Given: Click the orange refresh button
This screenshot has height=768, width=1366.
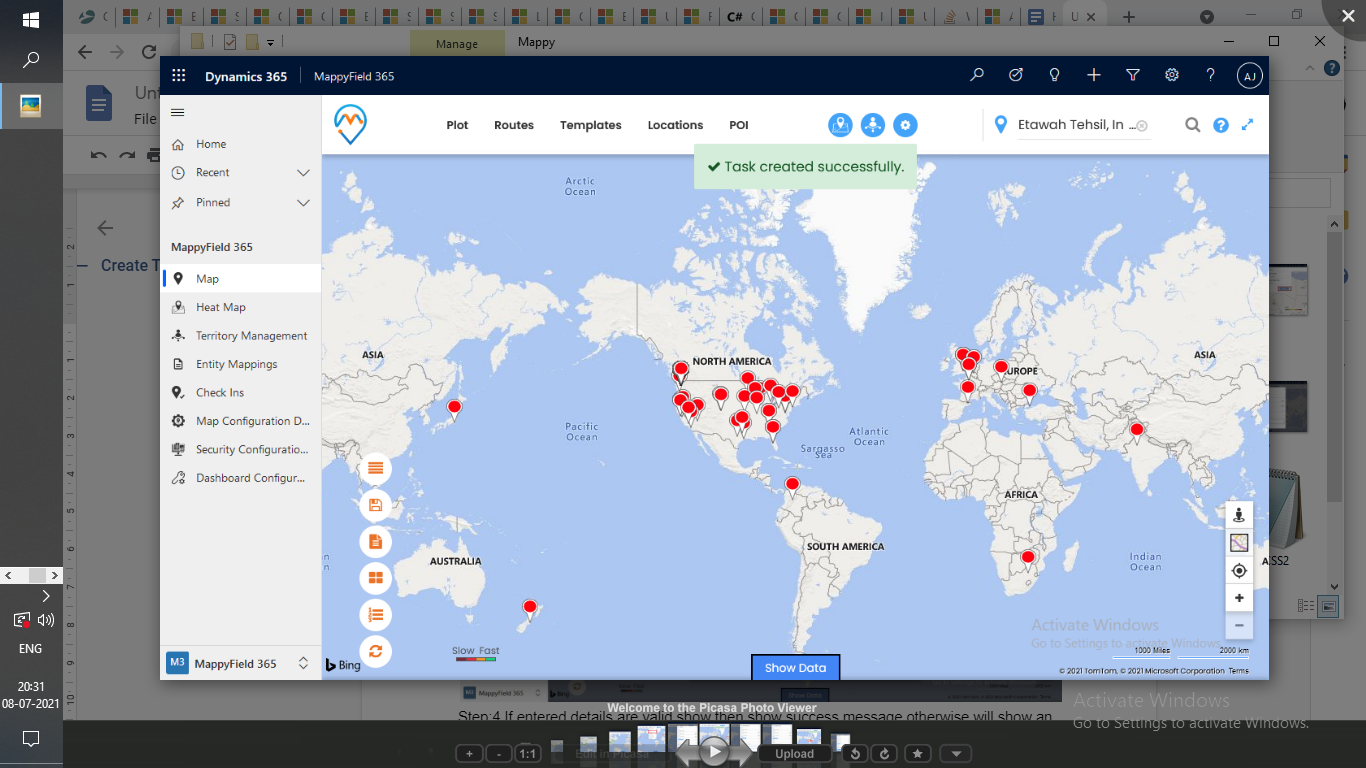Looking at the screenshot, I should coord(375,651).
